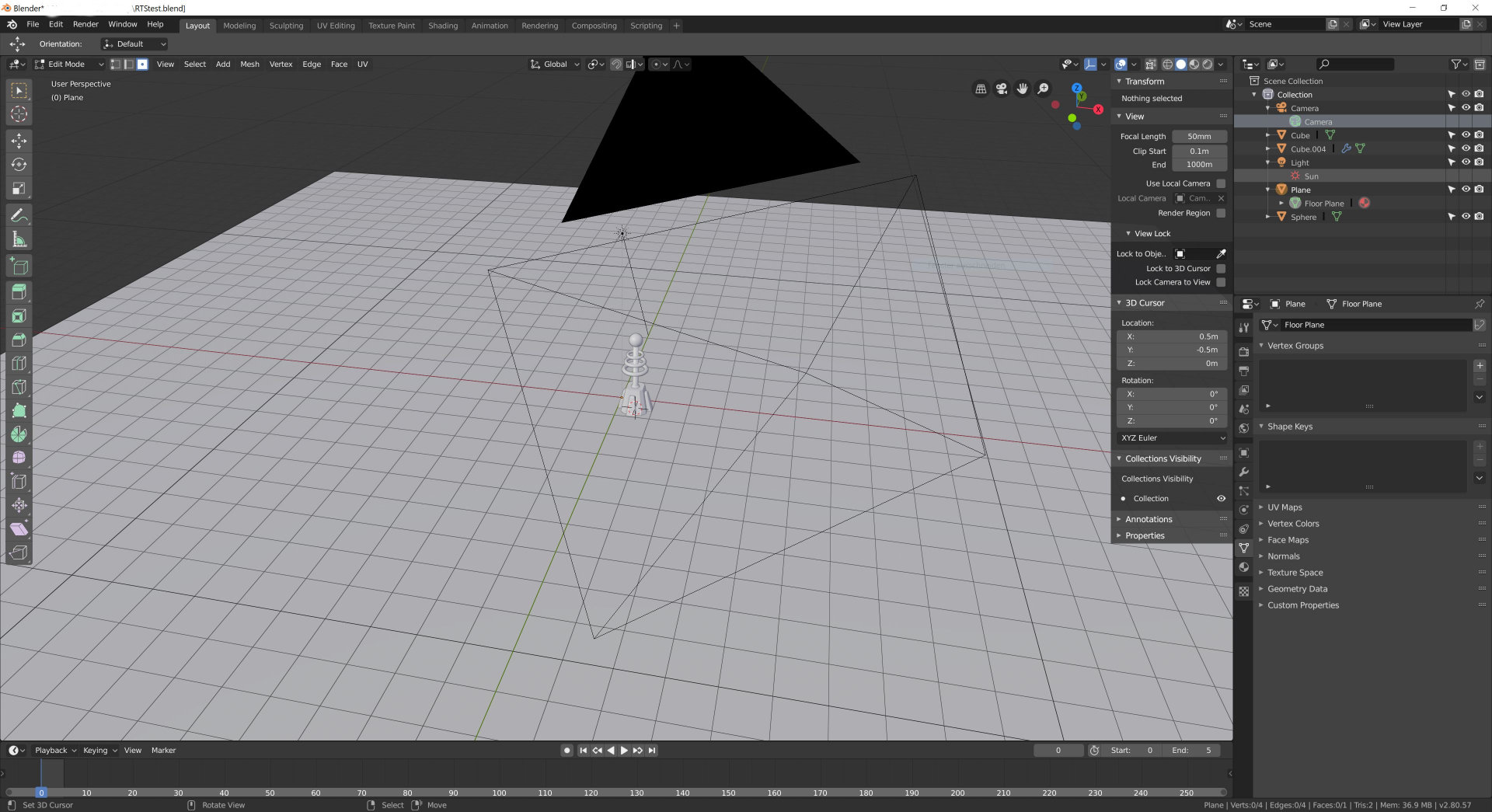Enable the Use Local Camera checkbox

[x=1221, y=184]
